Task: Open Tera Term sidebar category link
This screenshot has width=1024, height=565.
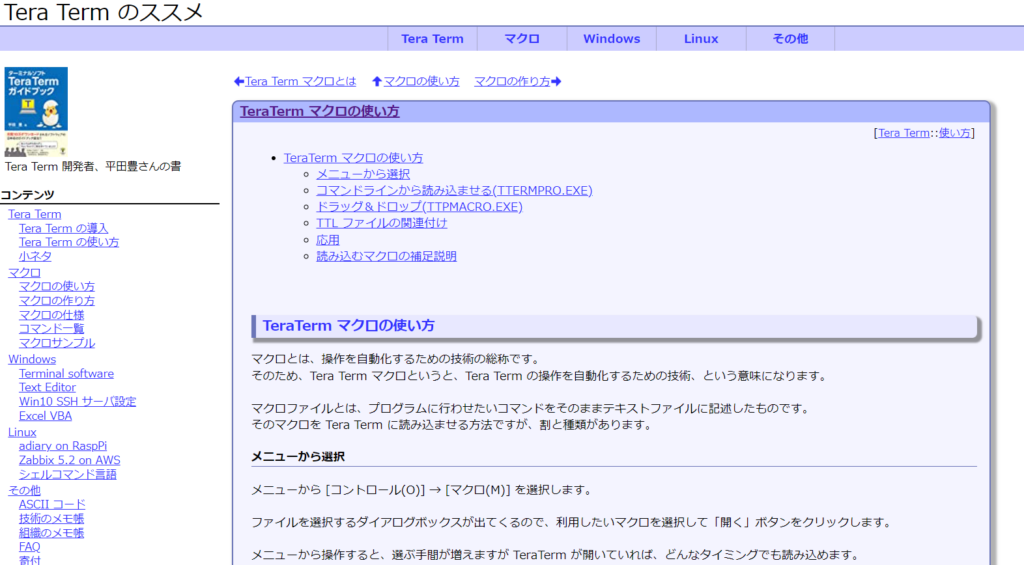Action: click(35, 214)
